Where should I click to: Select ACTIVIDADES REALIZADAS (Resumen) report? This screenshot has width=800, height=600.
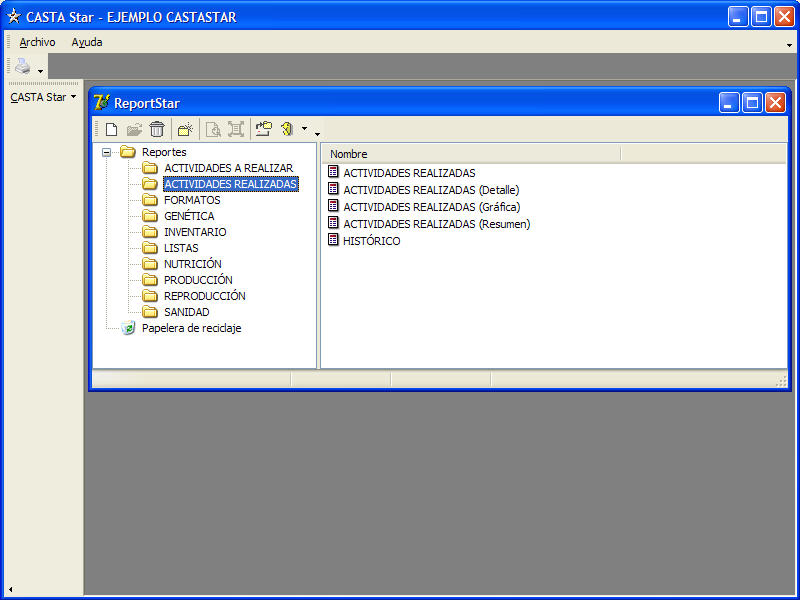437,223
